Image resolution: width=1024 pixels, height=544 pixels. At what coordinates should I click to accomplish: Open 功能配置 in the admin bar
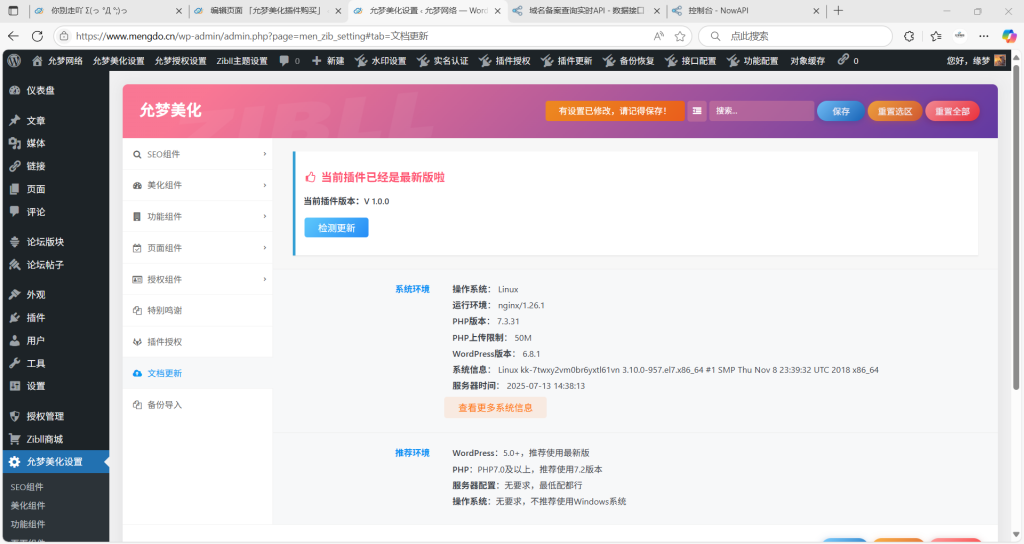click(x=753, y=61)
